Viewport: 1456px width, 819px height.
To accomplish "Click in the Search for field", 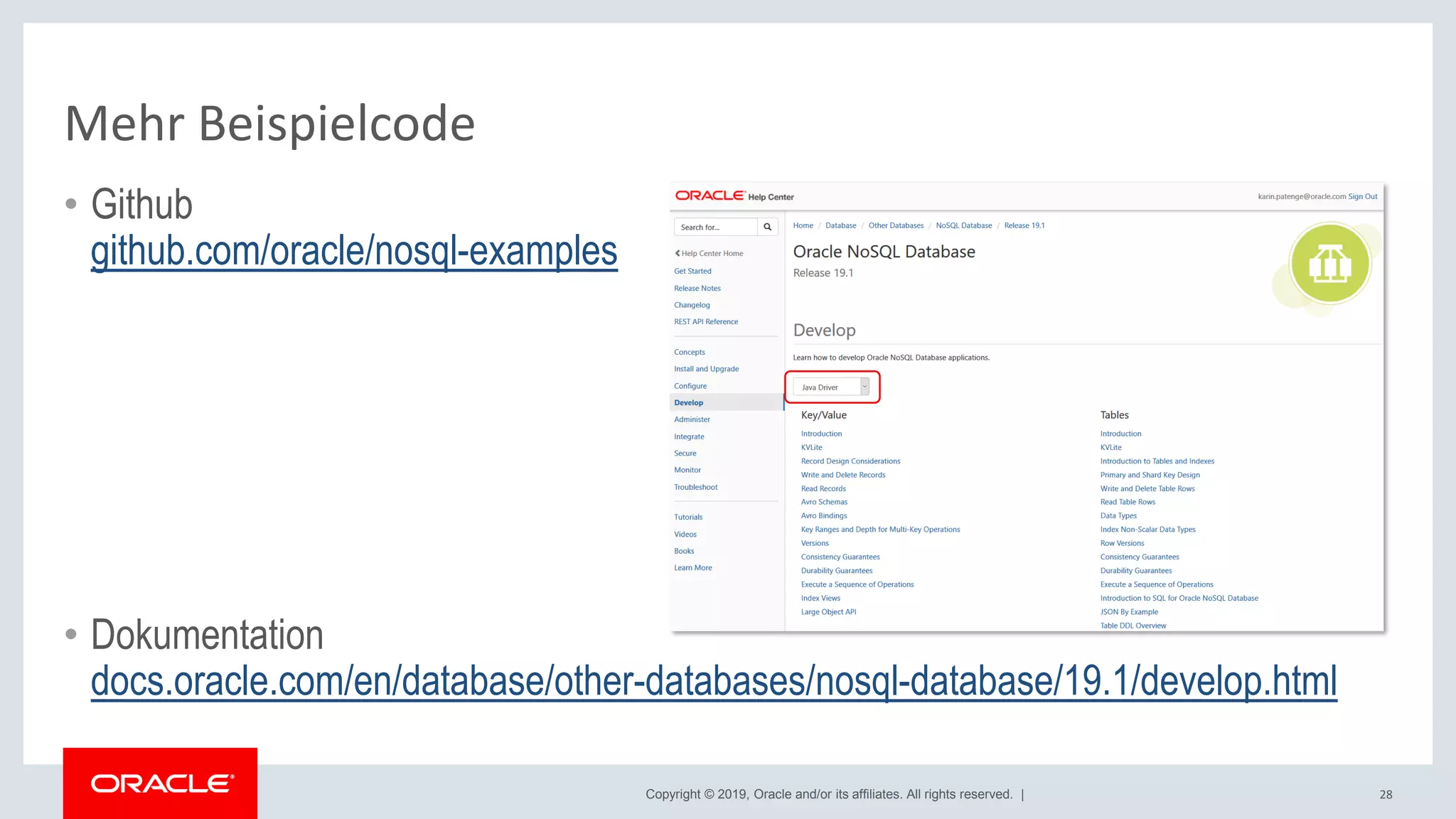I will click(715, 227).
